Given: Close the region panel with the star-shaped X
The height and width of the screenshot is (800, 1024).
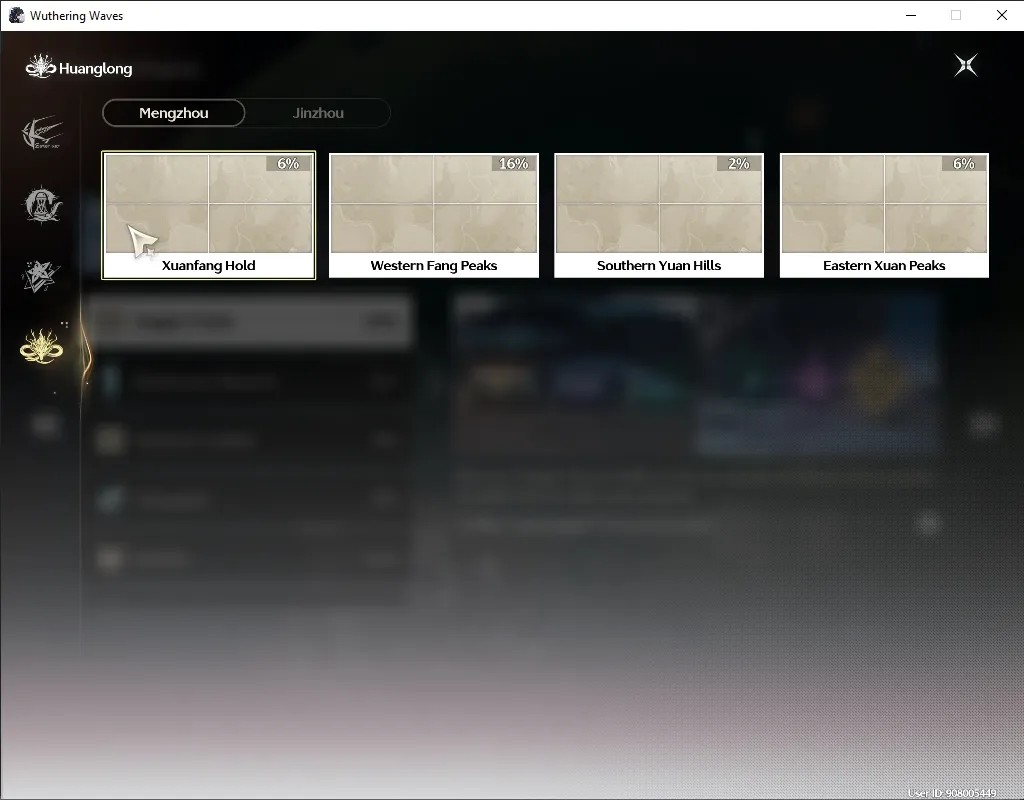Looking at the screenshot, I should tap(966, 65).
